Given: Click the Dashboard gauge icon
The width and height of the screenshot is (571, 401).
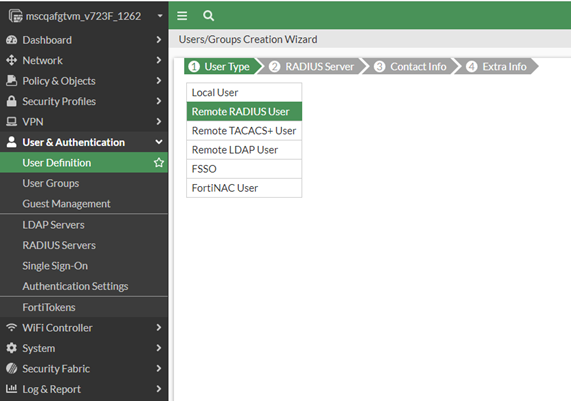Looking at the screenshot, I should pyautogui.click(x=12, y=40).
